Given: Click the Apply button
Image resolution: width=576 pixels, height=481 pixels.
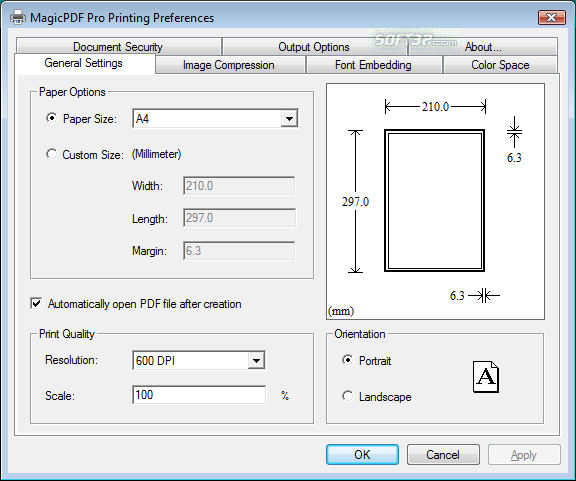Looking at the screenshot, I should click(524, 455).
